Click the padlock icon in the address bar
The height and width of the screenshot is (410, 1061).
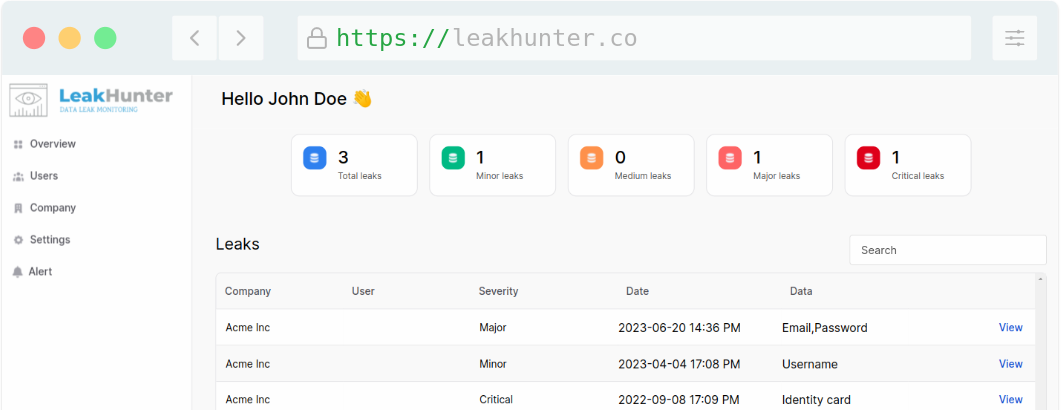click(x=317, y=38)
